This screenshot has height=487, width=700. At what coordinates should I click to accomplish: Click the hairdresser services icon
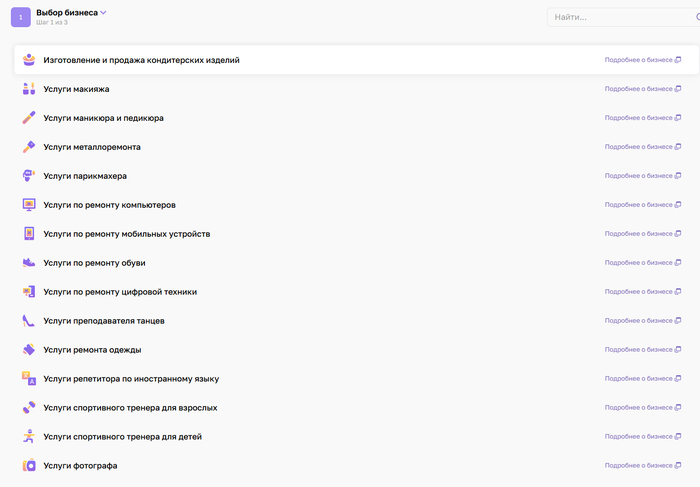(29, 176)
